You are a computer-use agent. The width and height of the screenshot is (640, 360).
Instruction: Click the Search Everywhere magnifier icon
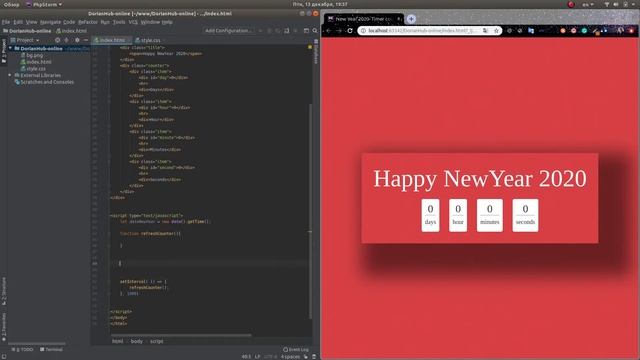(x=315, y=31)
